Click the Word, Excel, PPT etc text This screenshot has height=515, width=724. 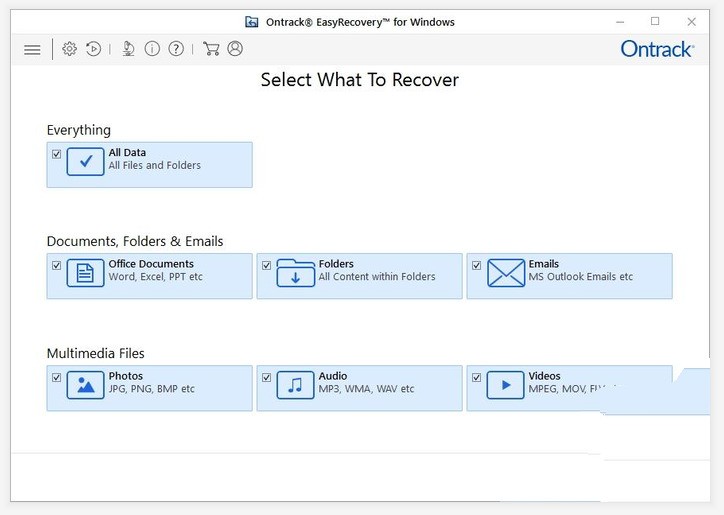coord(156,277)
